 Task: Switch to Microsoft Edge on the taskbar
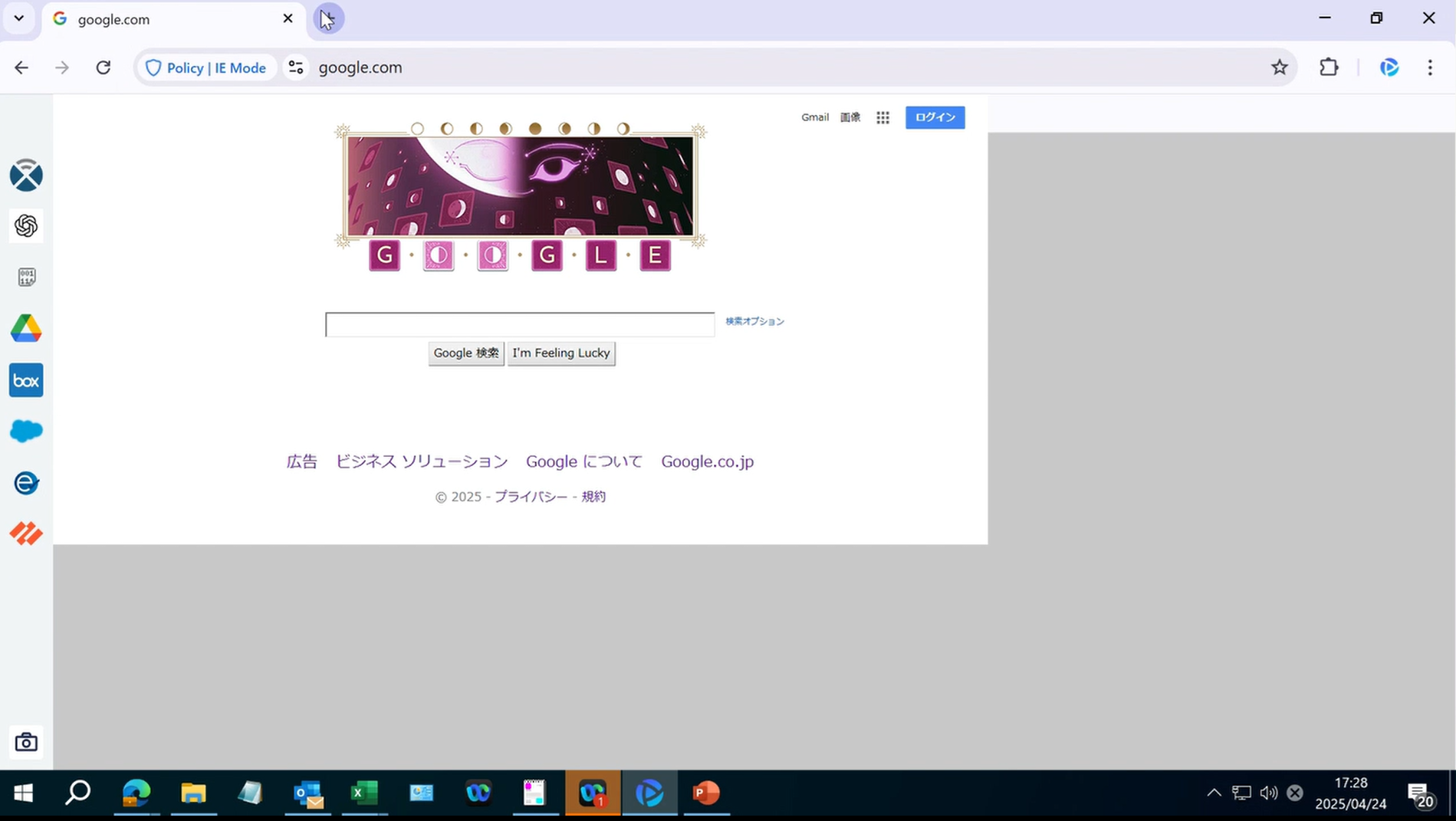(x=136, y=793)
